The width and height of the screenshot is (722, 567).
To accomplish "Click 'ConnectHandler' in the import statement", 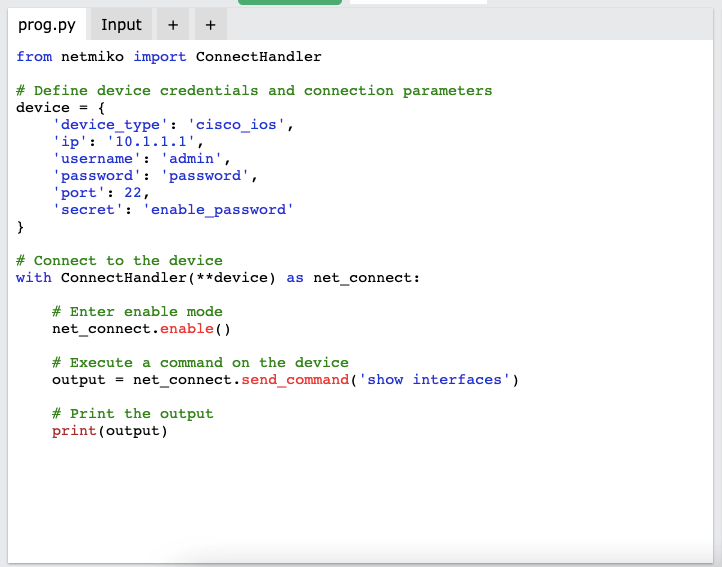I will [x=258, y=57].
